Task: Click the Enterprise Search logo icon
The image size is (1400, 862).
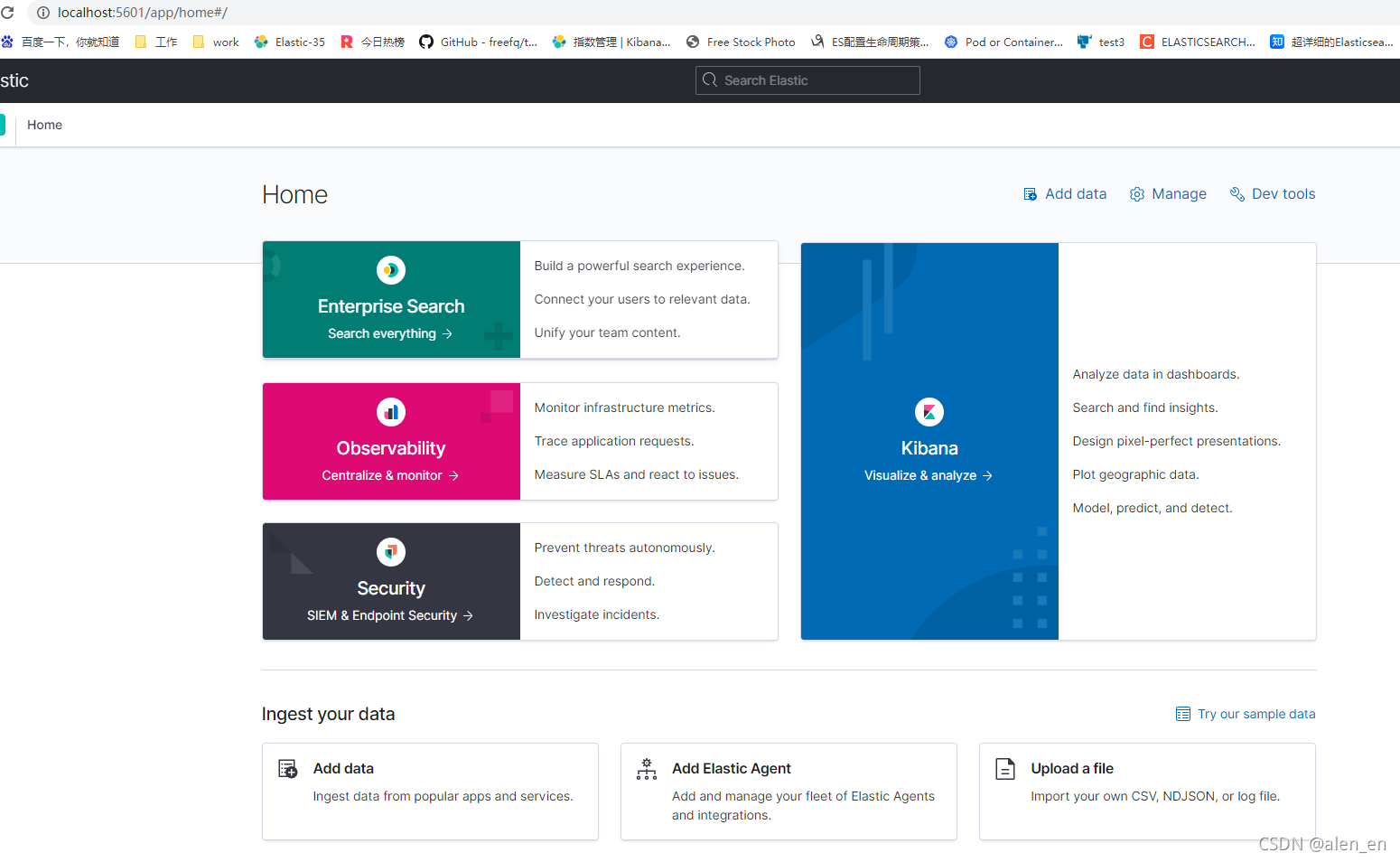Action: coord(391,270)
